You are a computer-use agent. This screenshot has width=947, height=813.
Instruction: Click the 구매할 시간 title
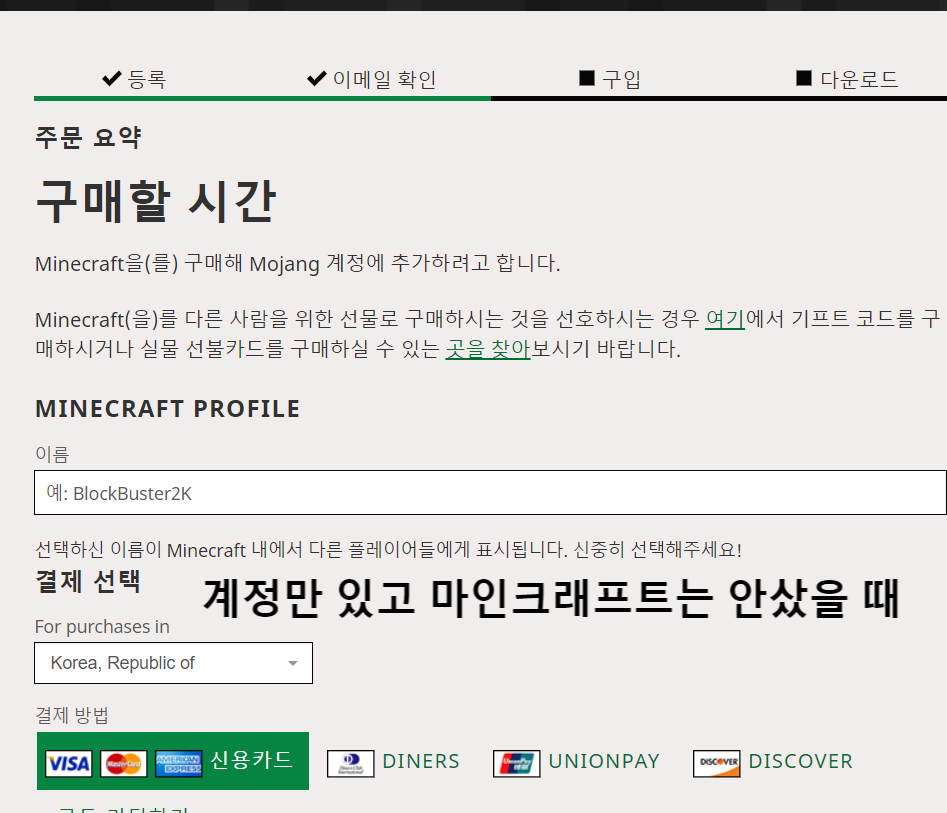point(156,201)
